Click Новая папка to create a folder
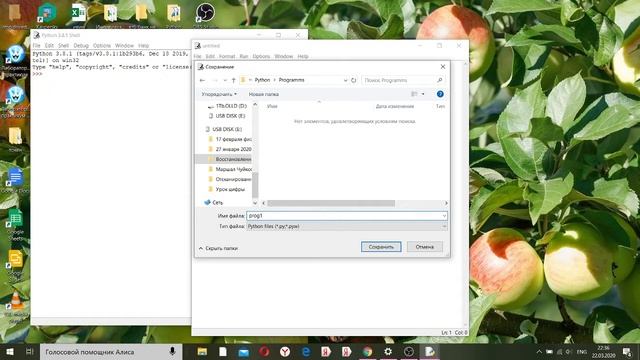This screenshot has width=640, height=360. 264,94
